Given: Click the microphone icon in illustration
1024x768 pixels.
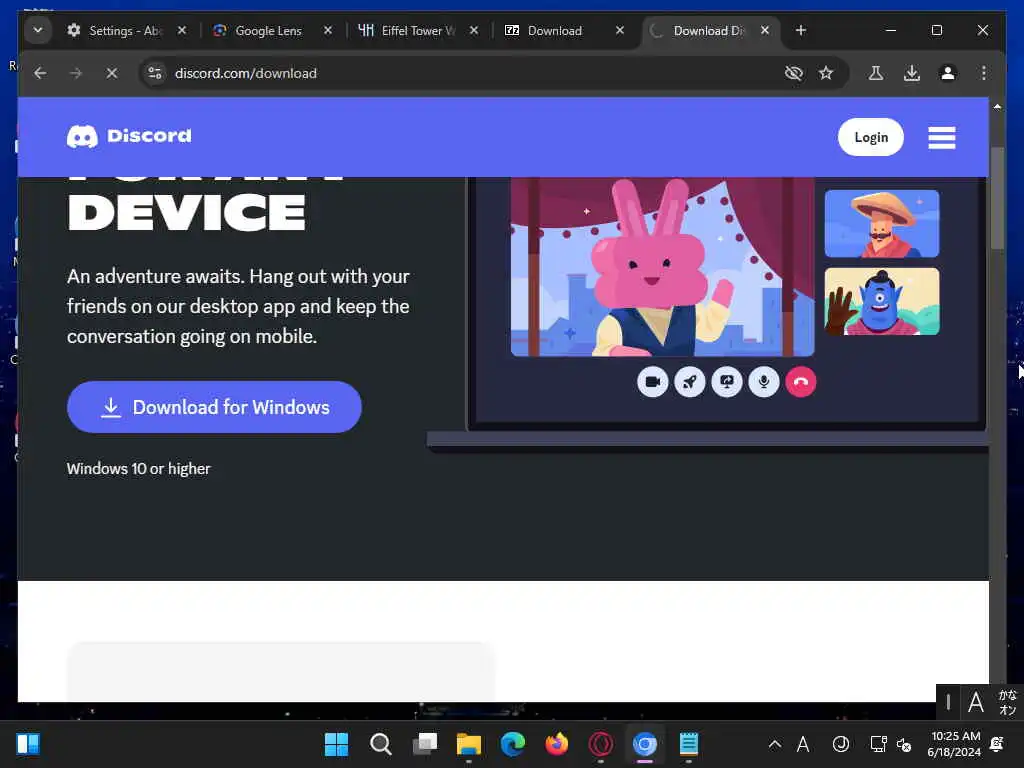Looking at the screenshot, I should pyautogui.click(x=764, y=382).
